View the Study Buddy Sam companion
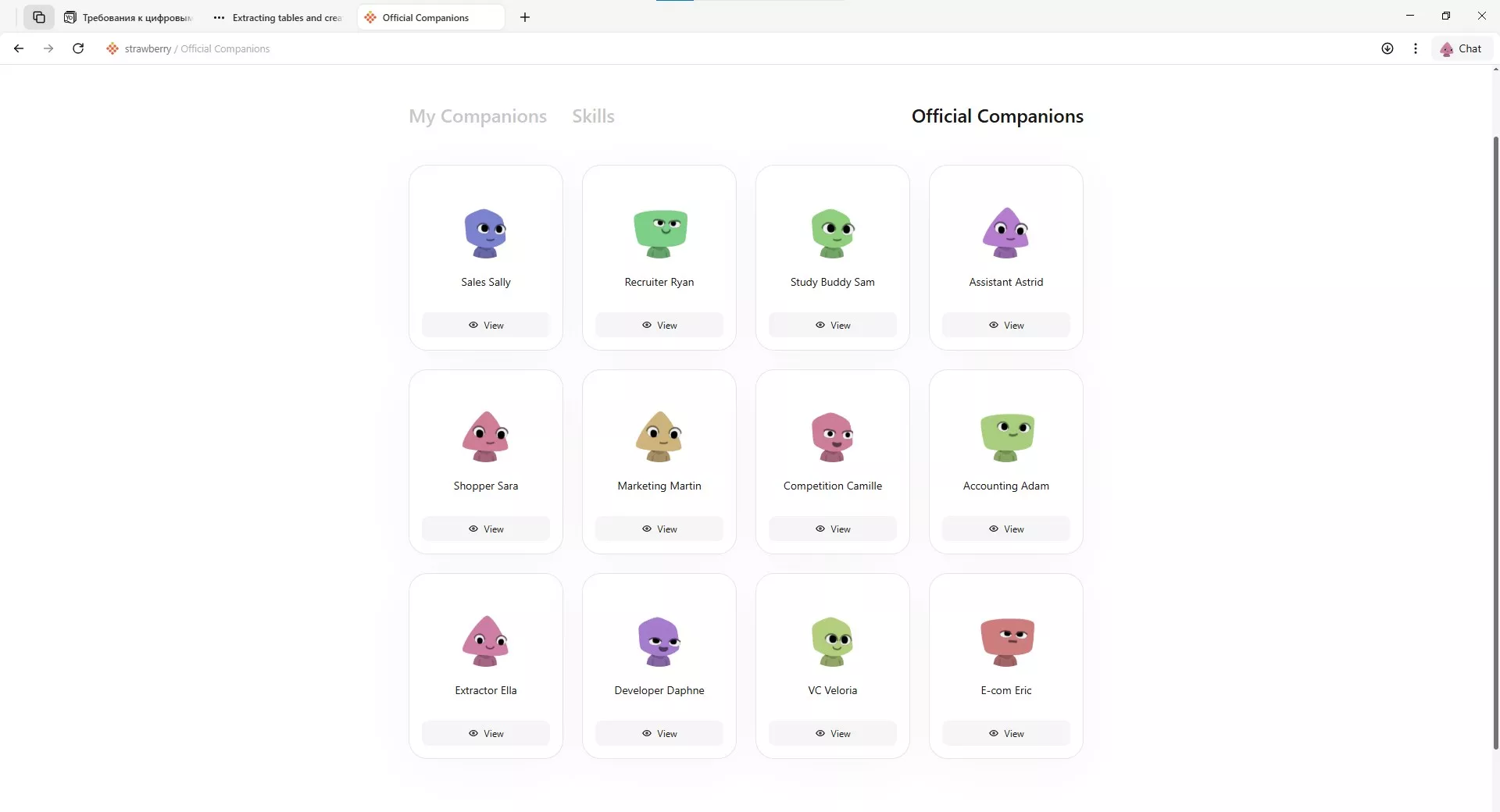 coord(833,325)
